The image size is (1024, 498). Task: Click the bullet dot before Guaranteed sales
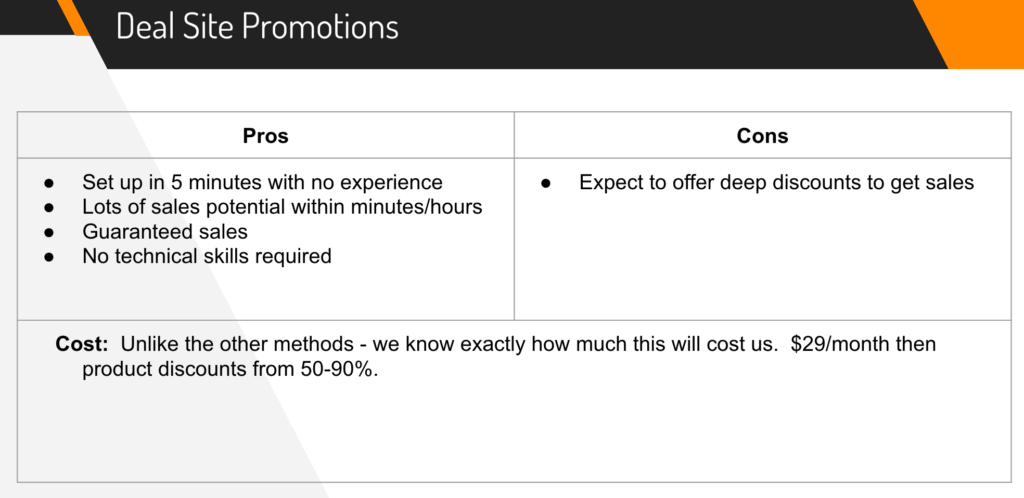click(x=48, y=232)
